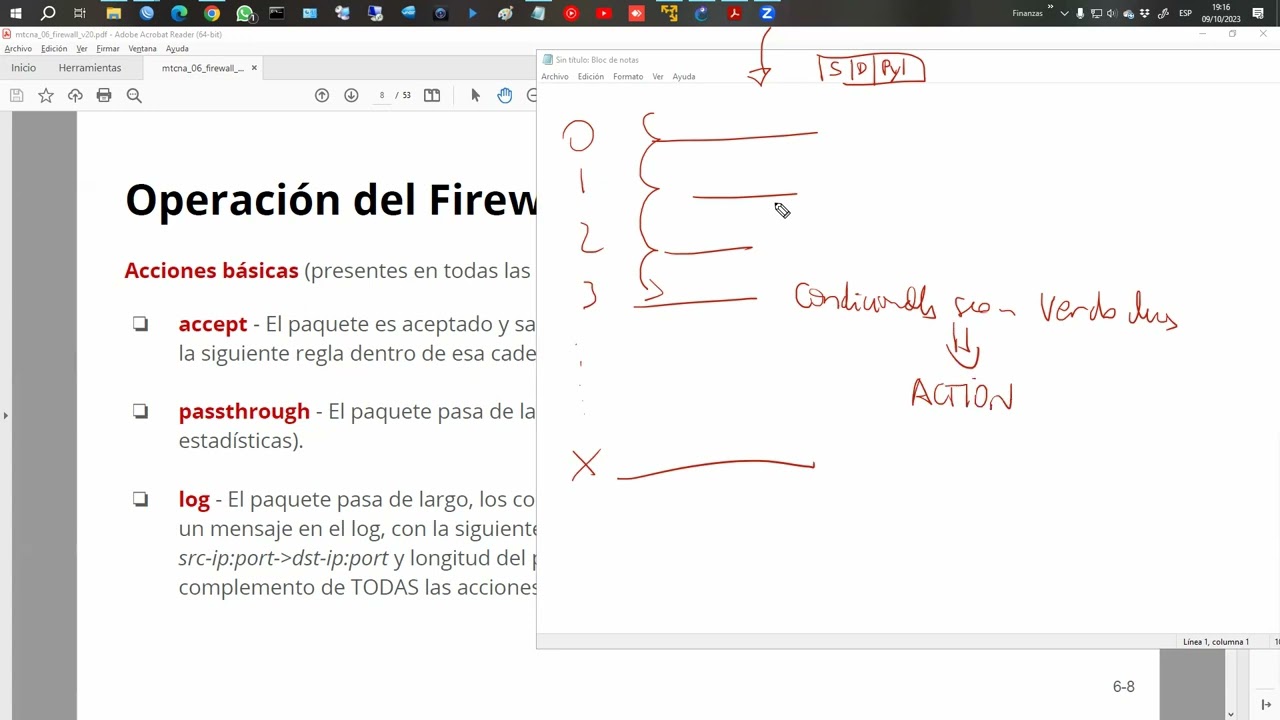1280x720 pixels.
Task: Open Ver menu in Acrobat Reader
Action: [82, 48]
